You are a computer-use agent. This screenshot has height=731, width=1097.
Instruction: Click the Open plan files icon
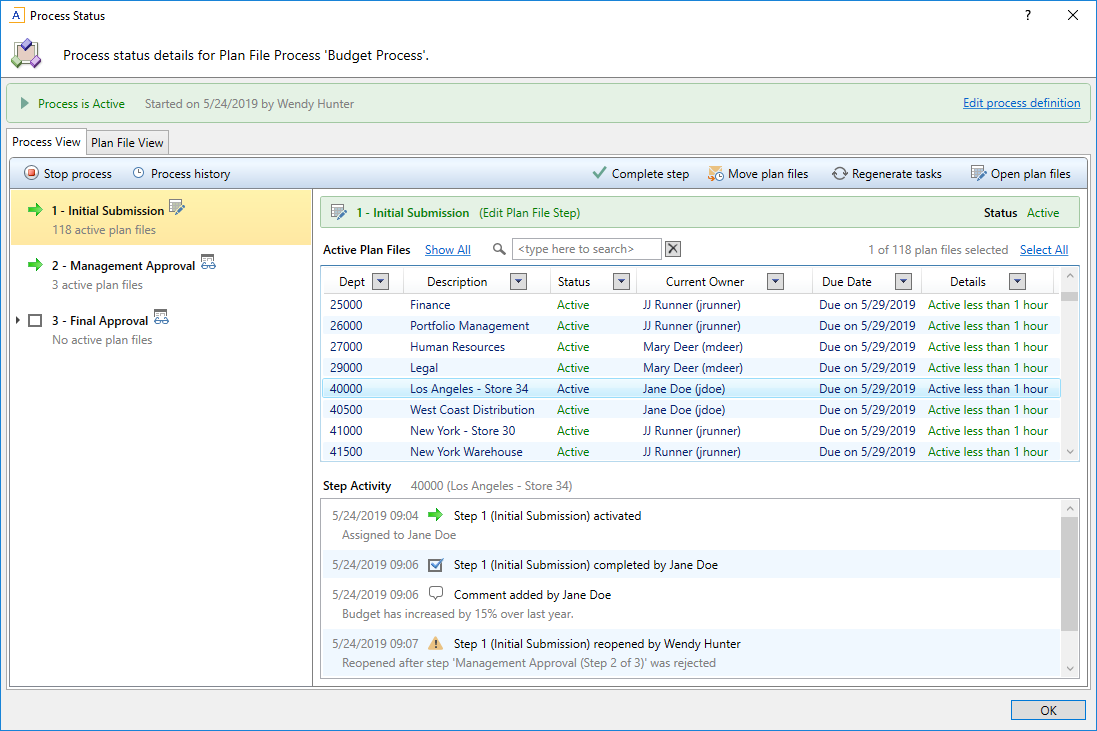coord(976,173)
